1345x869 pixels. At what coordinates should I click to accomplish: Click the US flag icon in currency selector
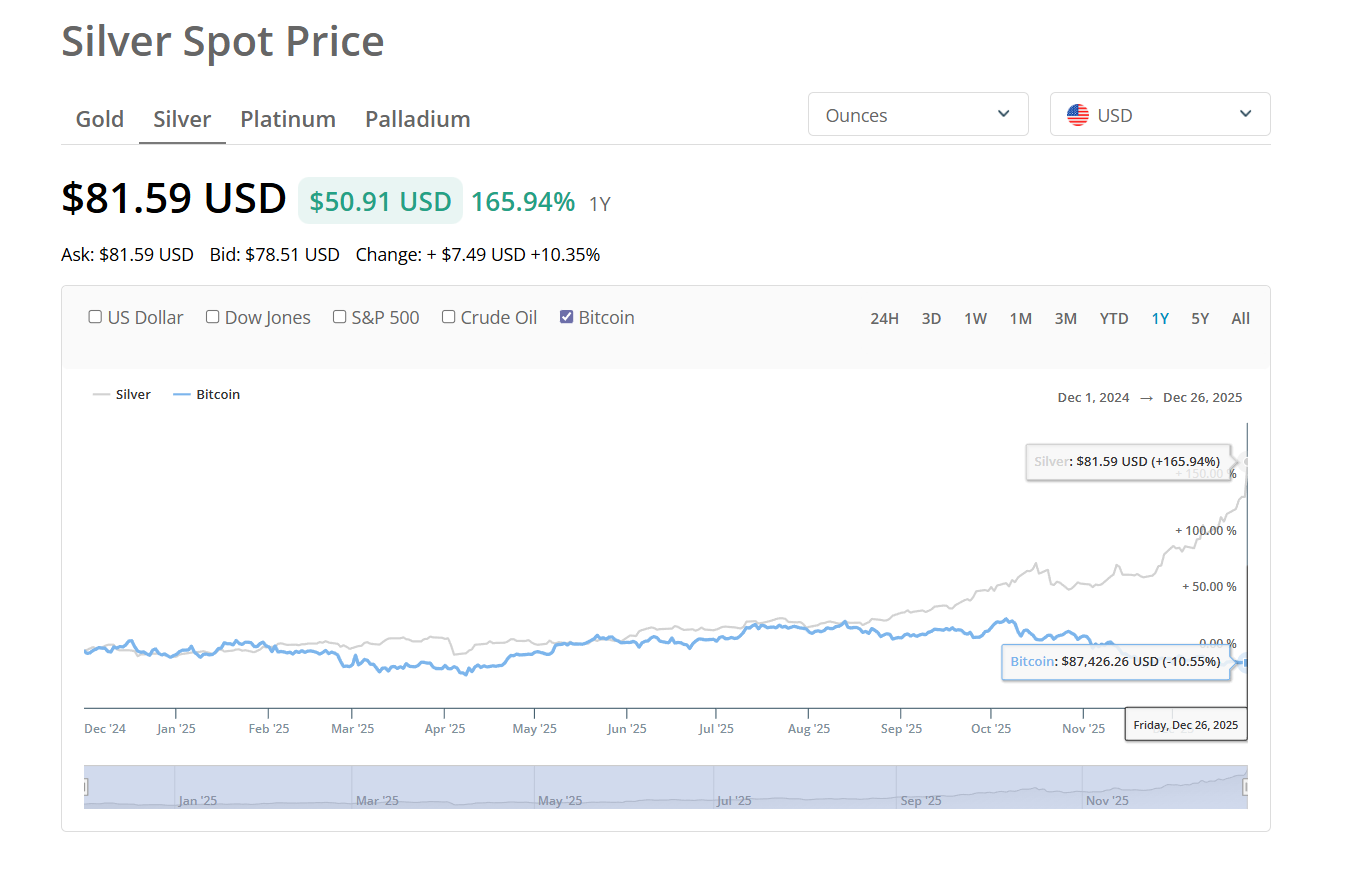pos(1078,115)
